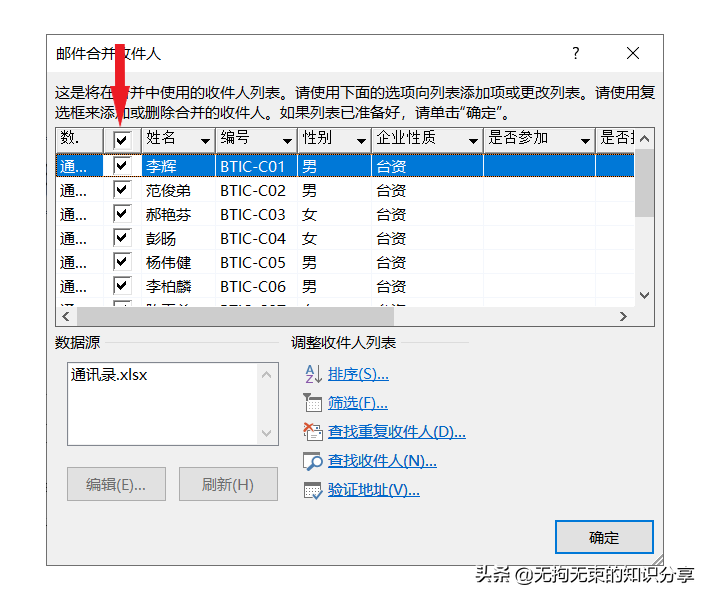Viewport: 710px width, 599px height.
Task: Click horizontal scrollbar right arrow
Action: tap(624, 316)
